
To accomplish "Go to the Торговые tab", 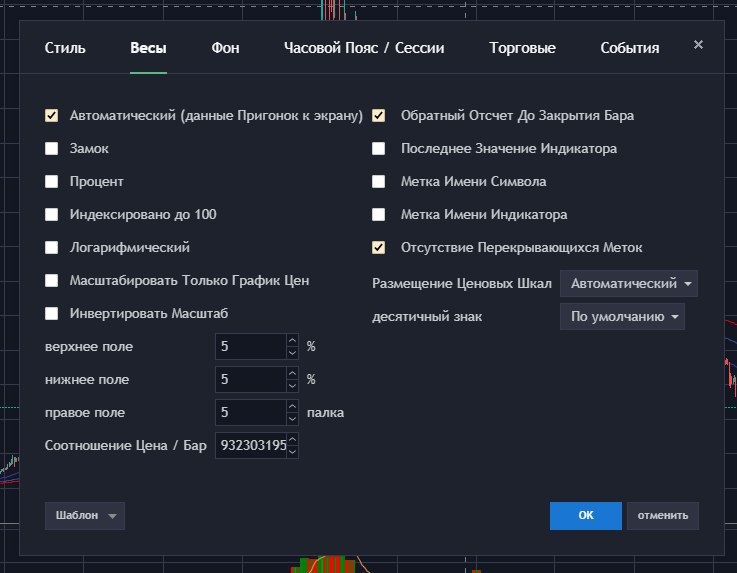I will point(522,48).
